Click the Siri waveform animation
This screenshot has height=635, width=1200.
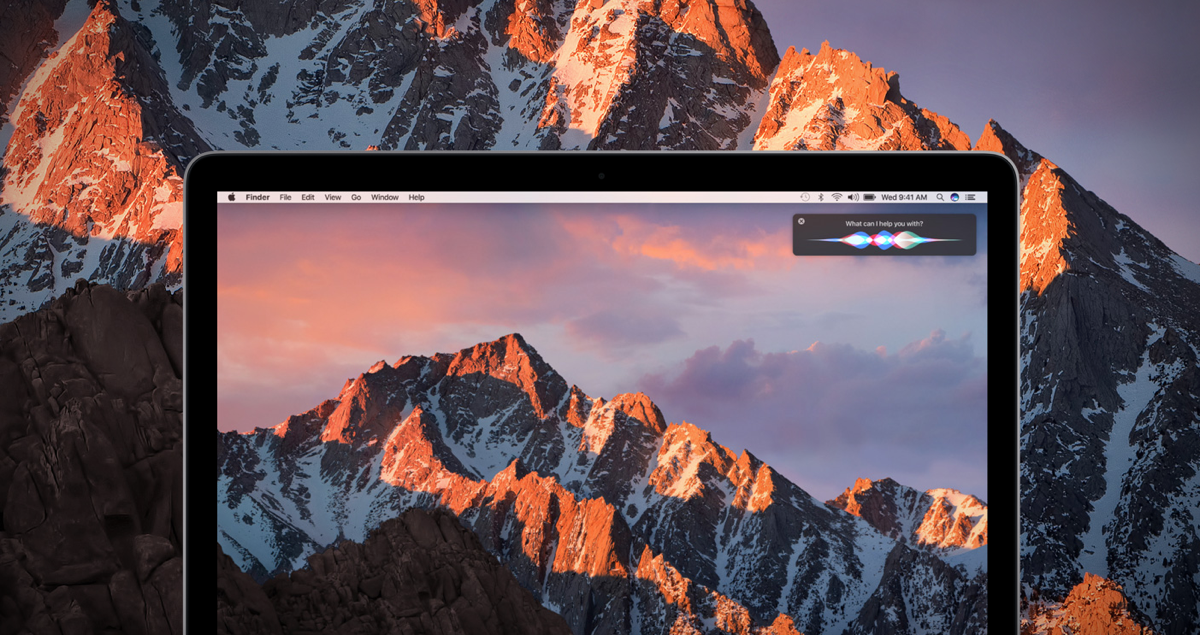tap(884, 240)
